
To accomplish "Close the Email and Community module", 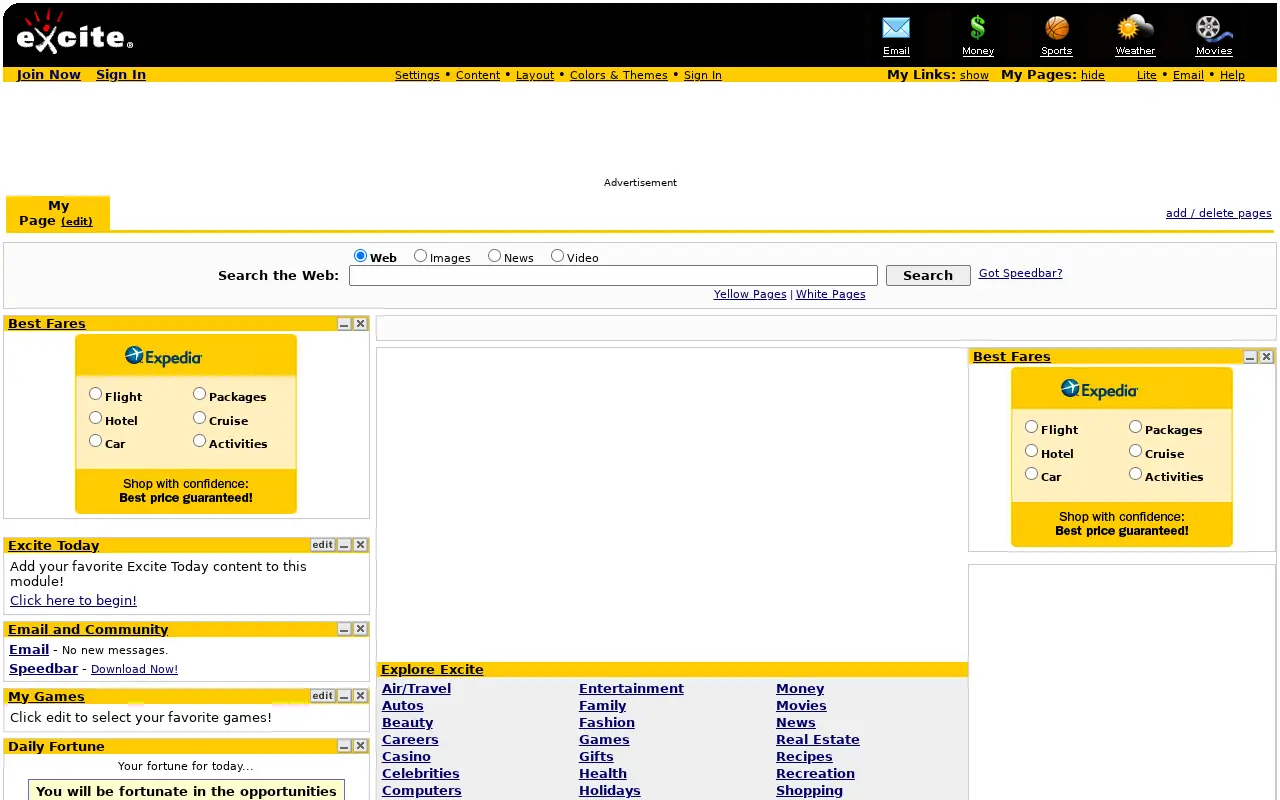I will point(361,629).
